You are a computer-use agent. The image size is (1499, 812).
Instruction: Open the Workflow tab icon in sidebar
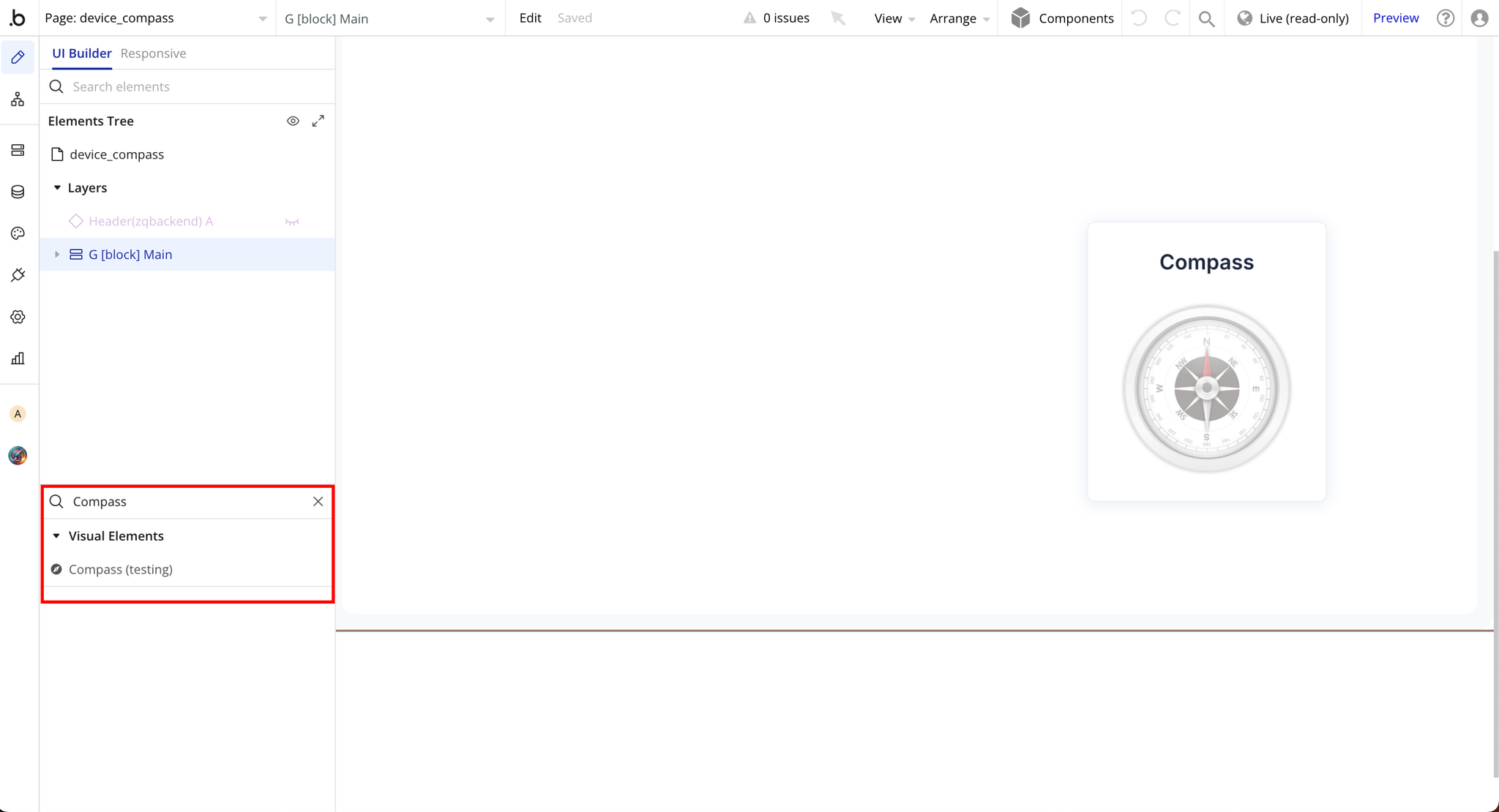click(18, 99)
